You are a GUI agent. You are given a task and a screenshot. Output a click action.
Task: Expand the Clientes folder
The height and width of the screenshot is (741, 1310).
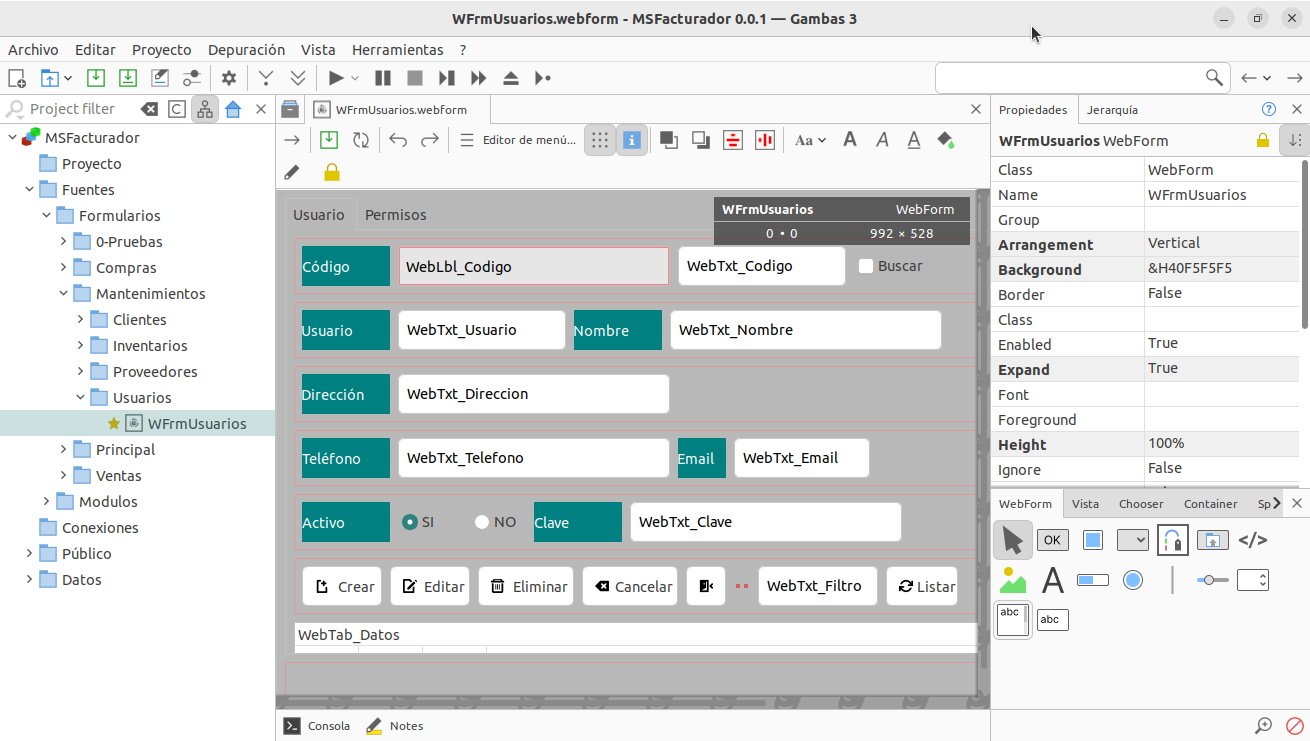point(80,320)
